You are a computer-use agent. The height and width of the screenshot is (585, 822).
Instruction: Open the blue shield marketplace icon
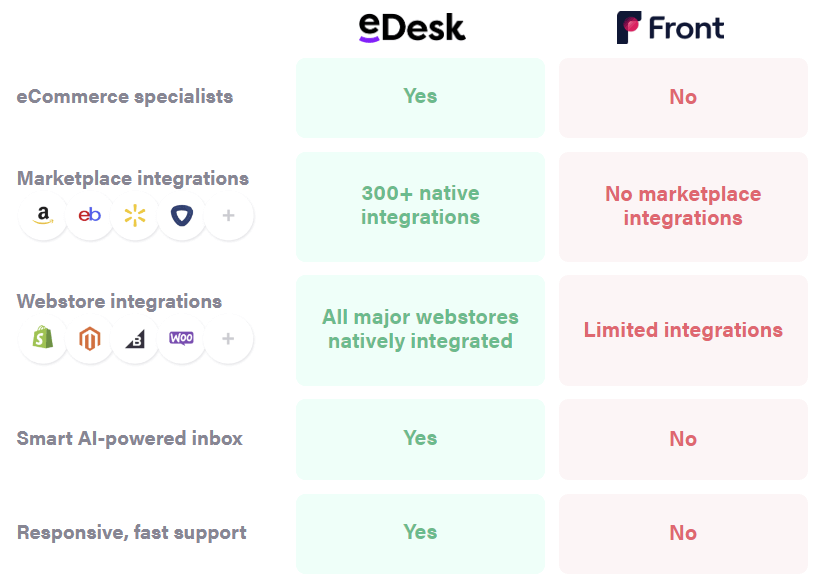point(181,215)
